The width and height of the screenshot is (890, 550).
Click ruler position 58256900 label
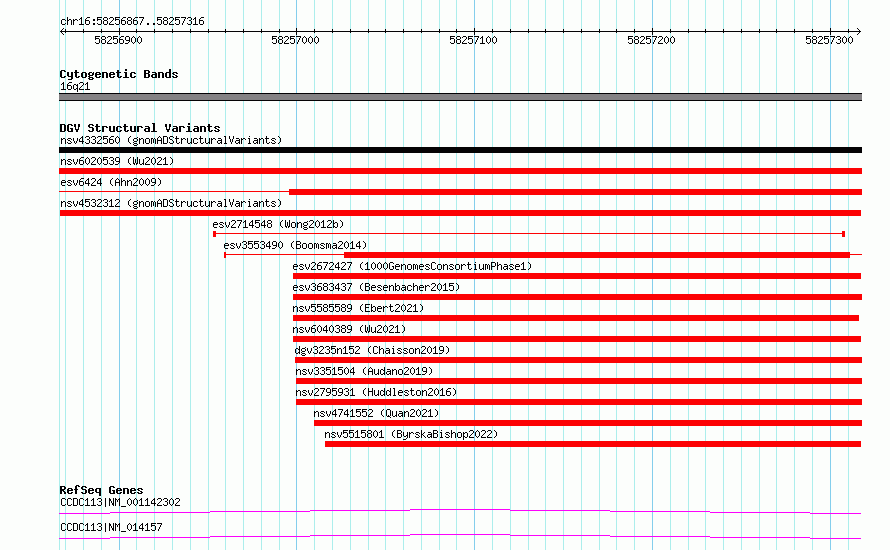[118, 40]
